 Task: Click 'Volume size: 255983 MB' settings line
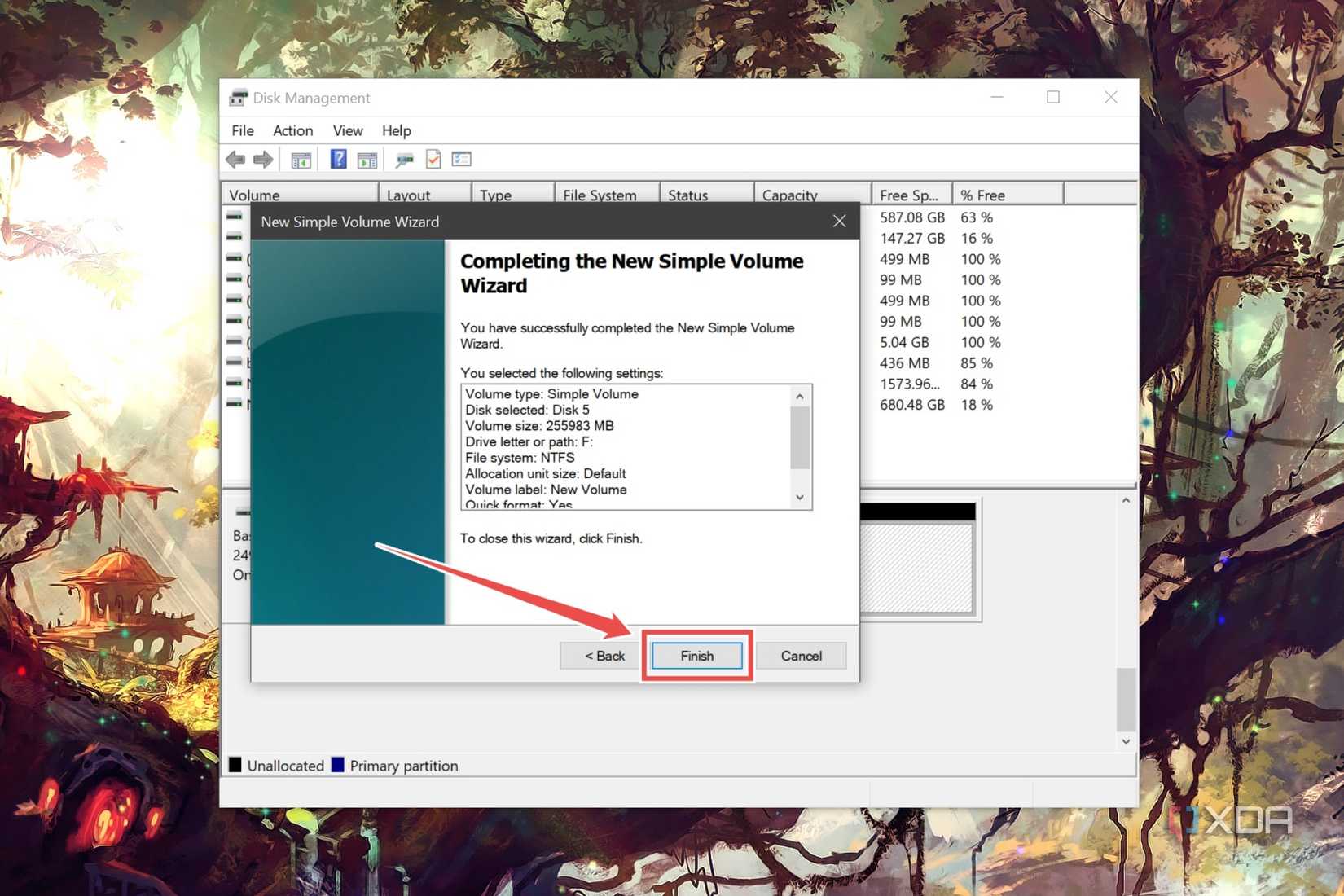(x=539, y=425)
